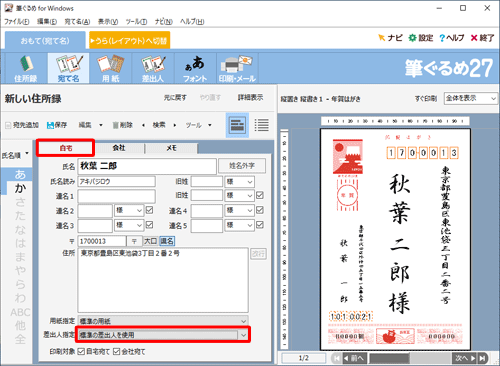
Task: Open 連名4 honorific dropdown
Action: [240, 210]
